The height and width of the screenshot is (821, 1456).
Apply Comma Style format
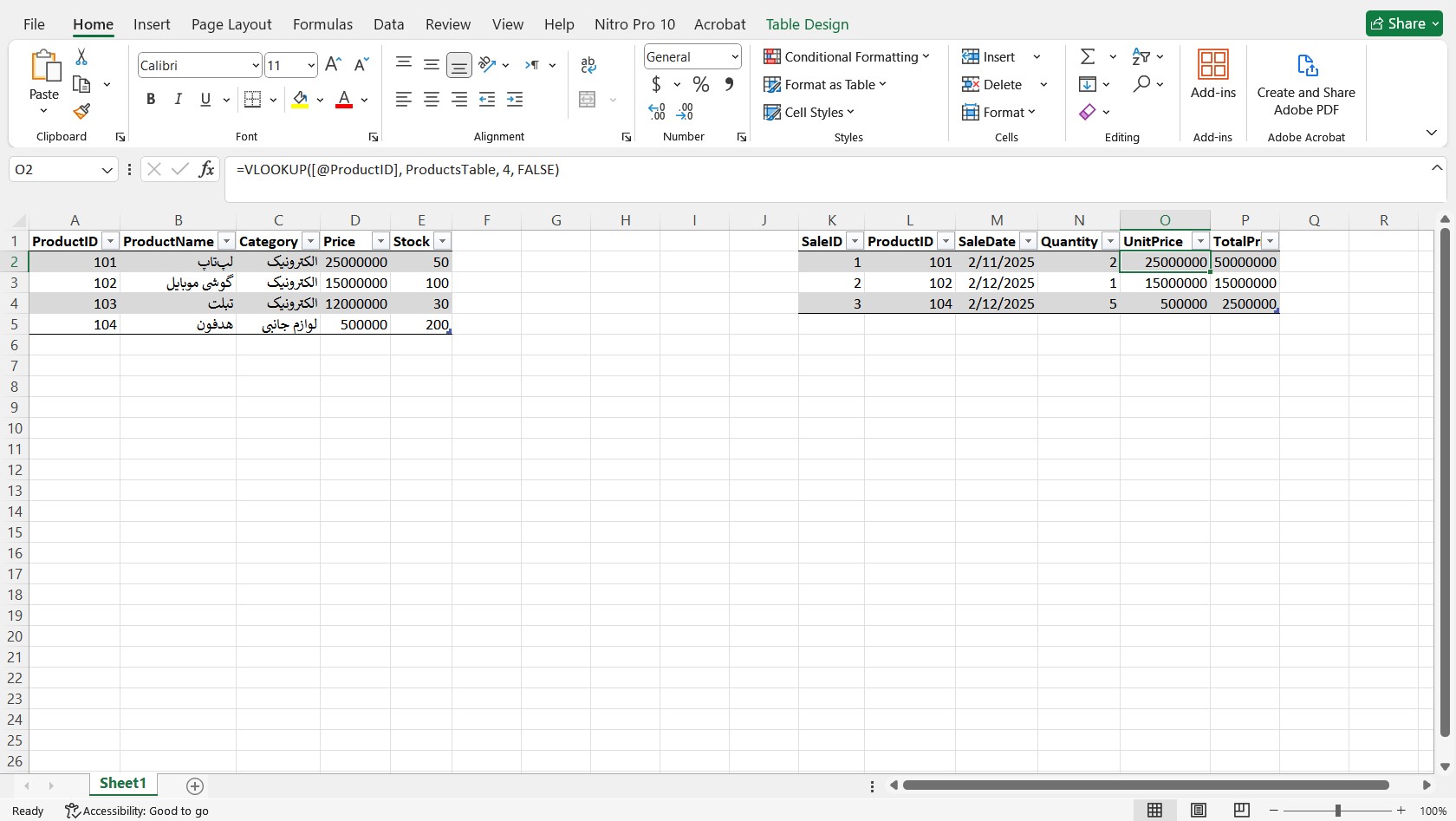[729, 84]
